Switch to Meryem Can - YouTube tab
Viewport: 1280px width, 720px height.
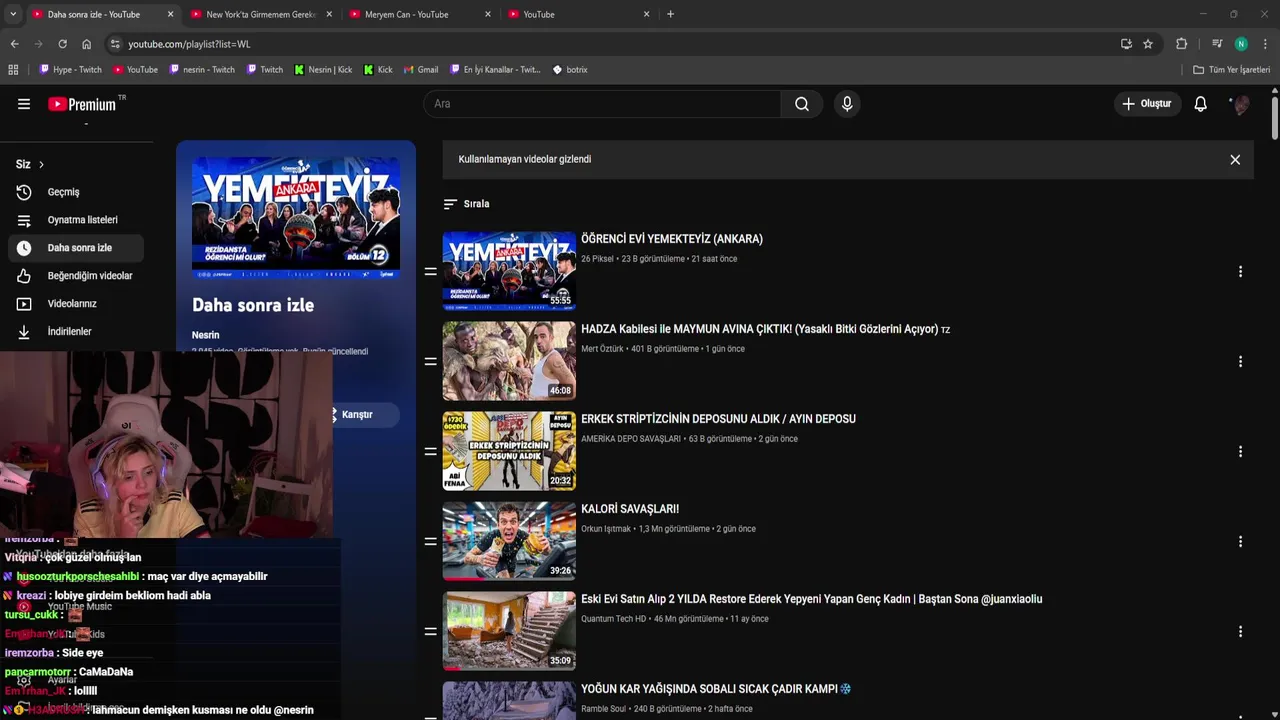[420, 14]
